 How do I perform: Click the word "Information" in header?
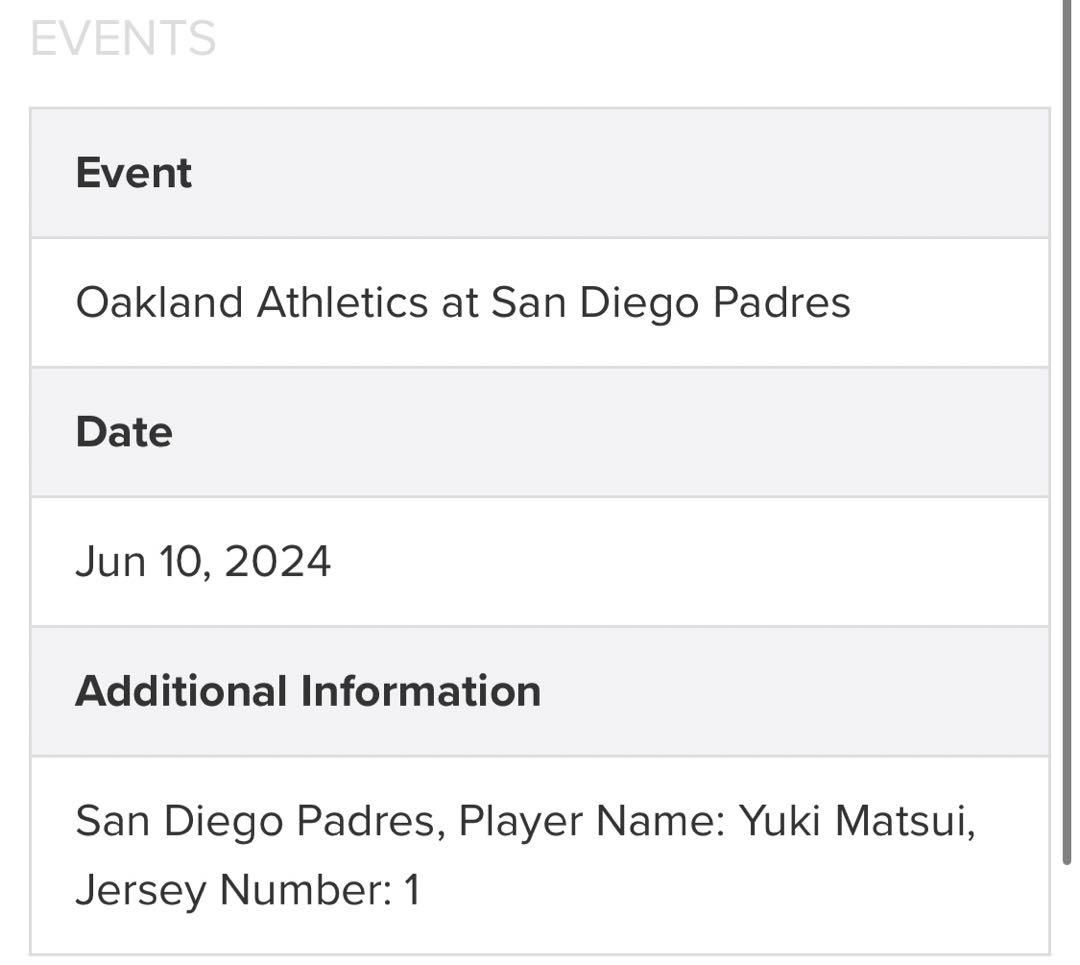(x=421, y=691)
